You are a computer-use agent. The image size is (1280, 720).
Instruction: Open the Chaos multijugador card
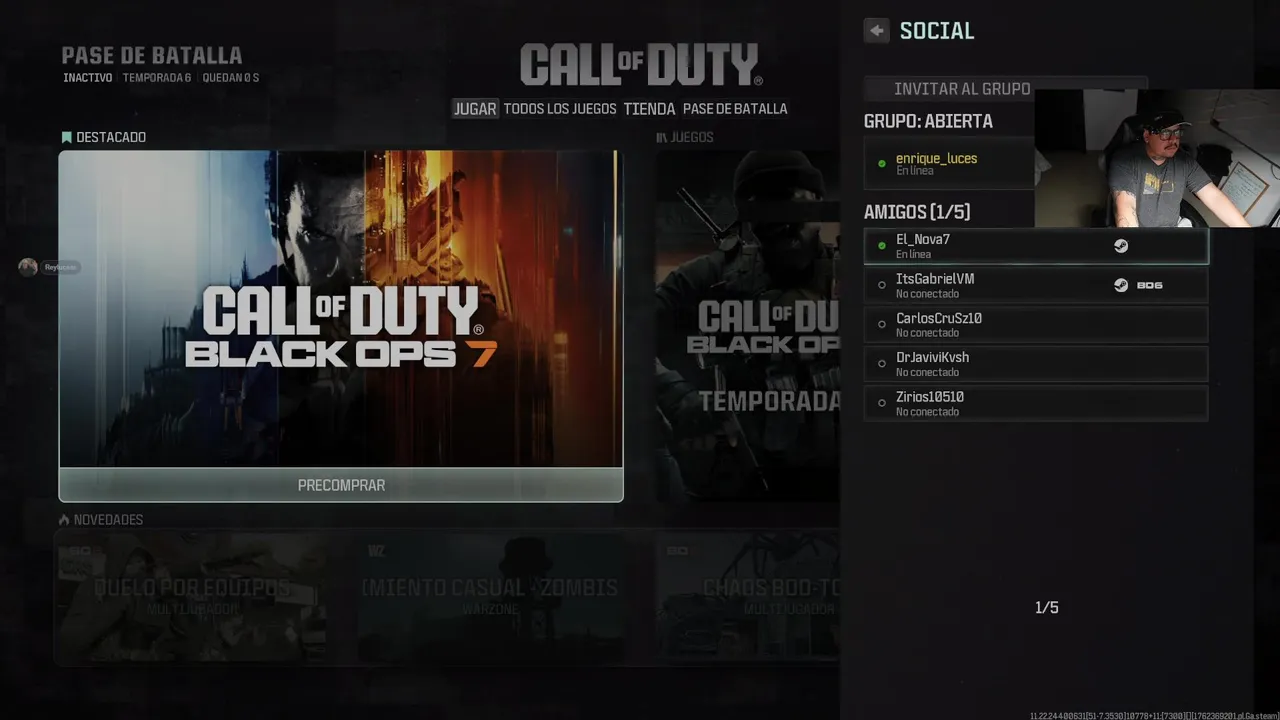click(747, 597)
